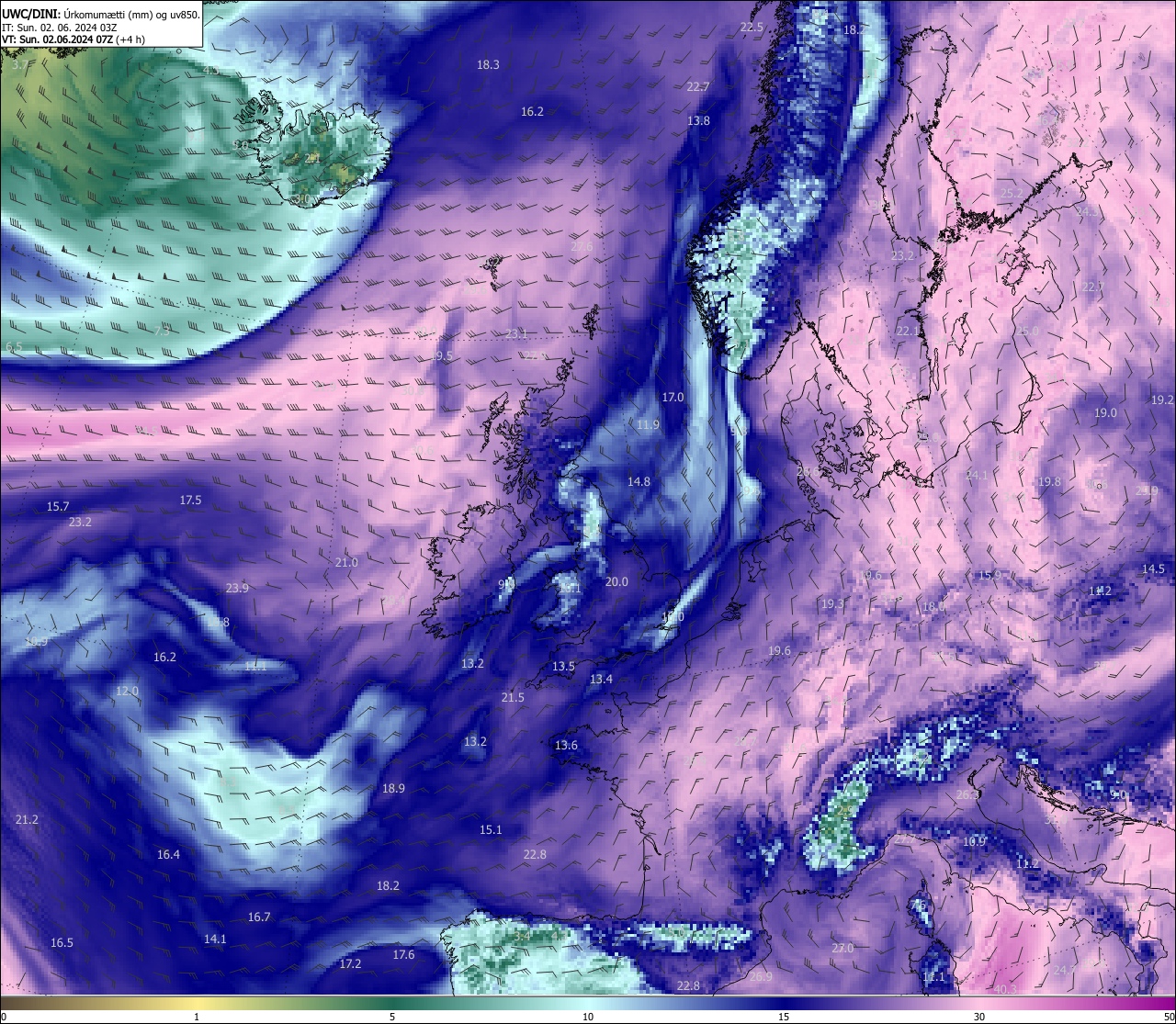Click the 14.5 value label
The image size is (1176, 1024).
pyautogui.click(x=1153, y=568)
